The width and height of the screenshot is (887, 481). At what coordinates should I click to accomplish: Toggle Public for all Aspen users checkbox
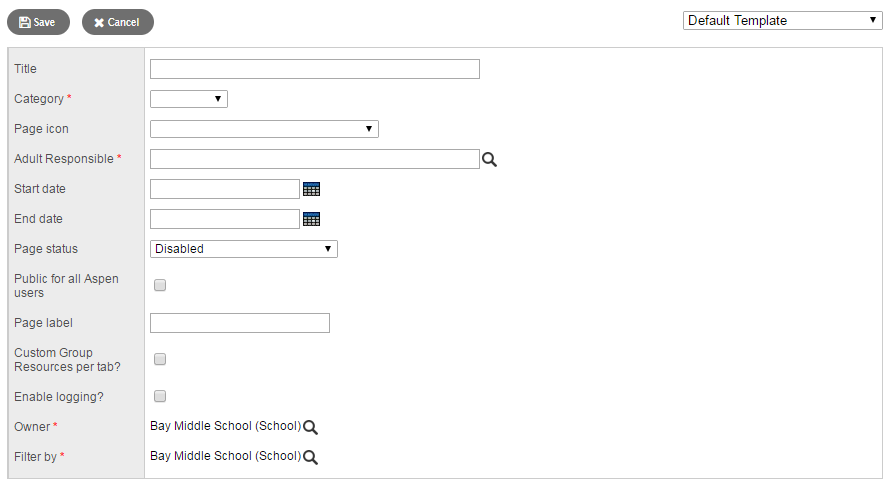160,285
